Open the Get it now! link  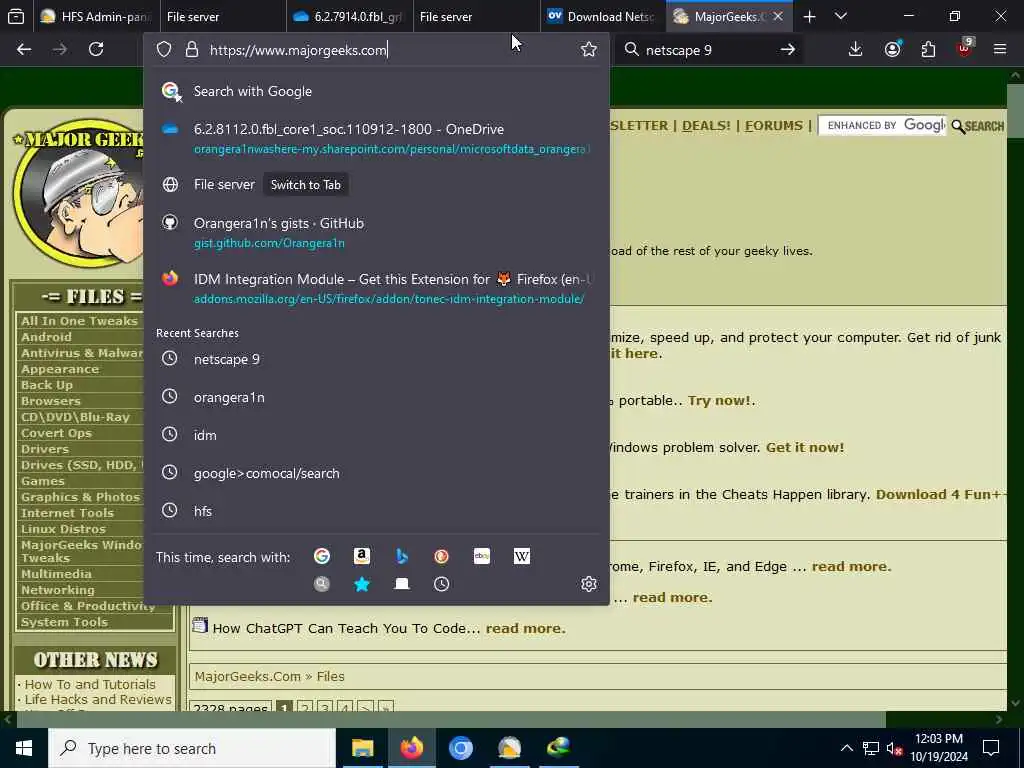805,447
